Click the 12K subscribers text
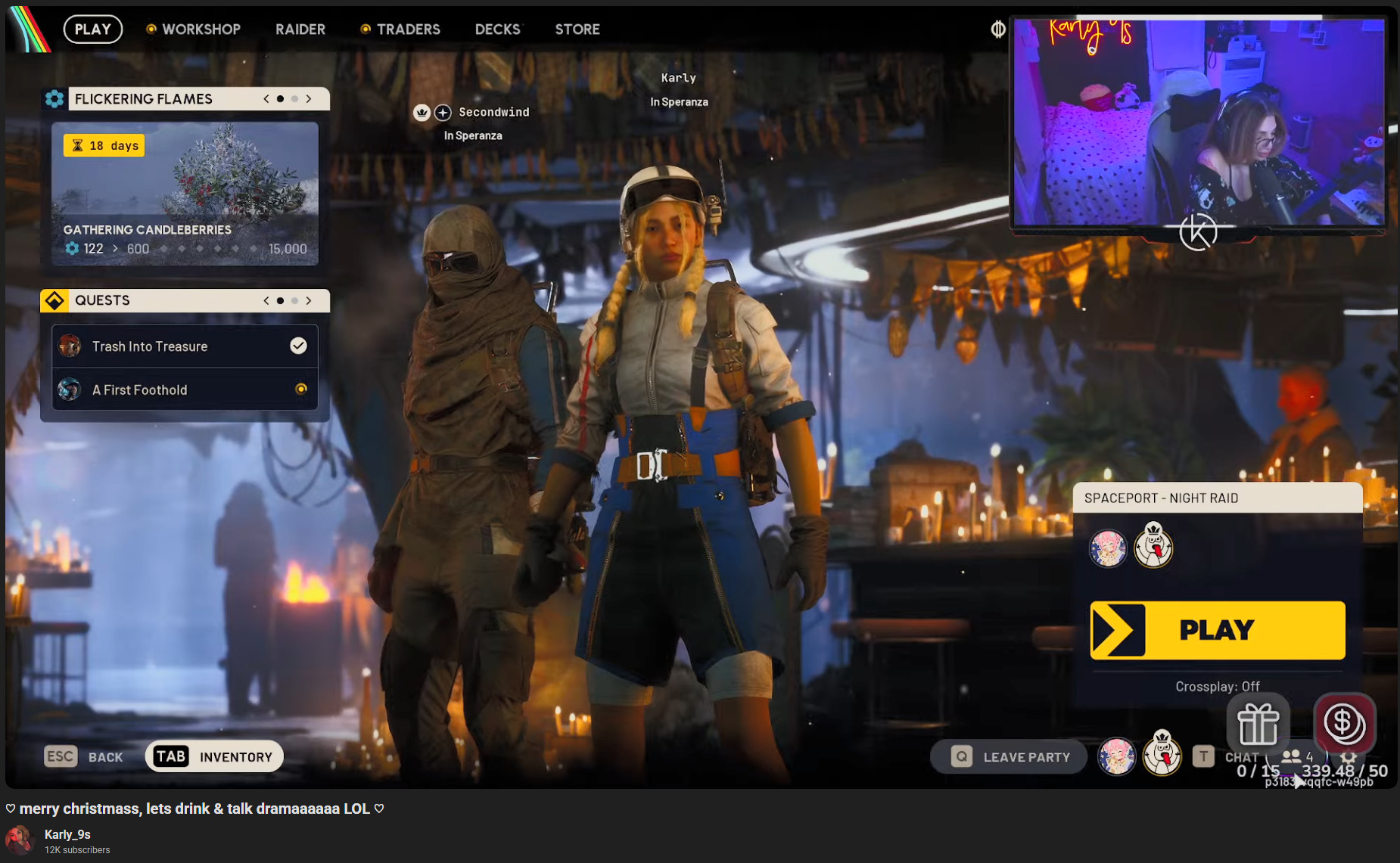 tap(77, 850)
